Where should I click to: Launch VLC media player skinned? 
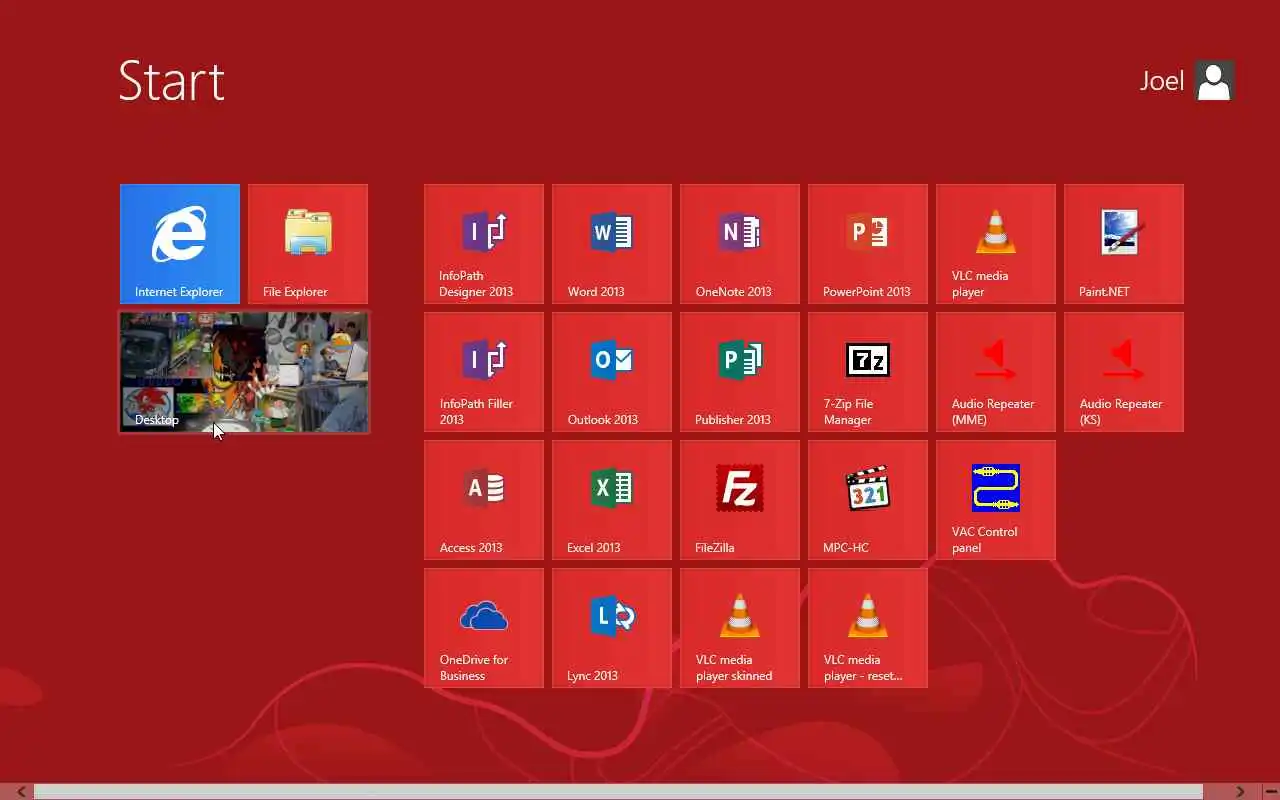[x=740, y=628]
